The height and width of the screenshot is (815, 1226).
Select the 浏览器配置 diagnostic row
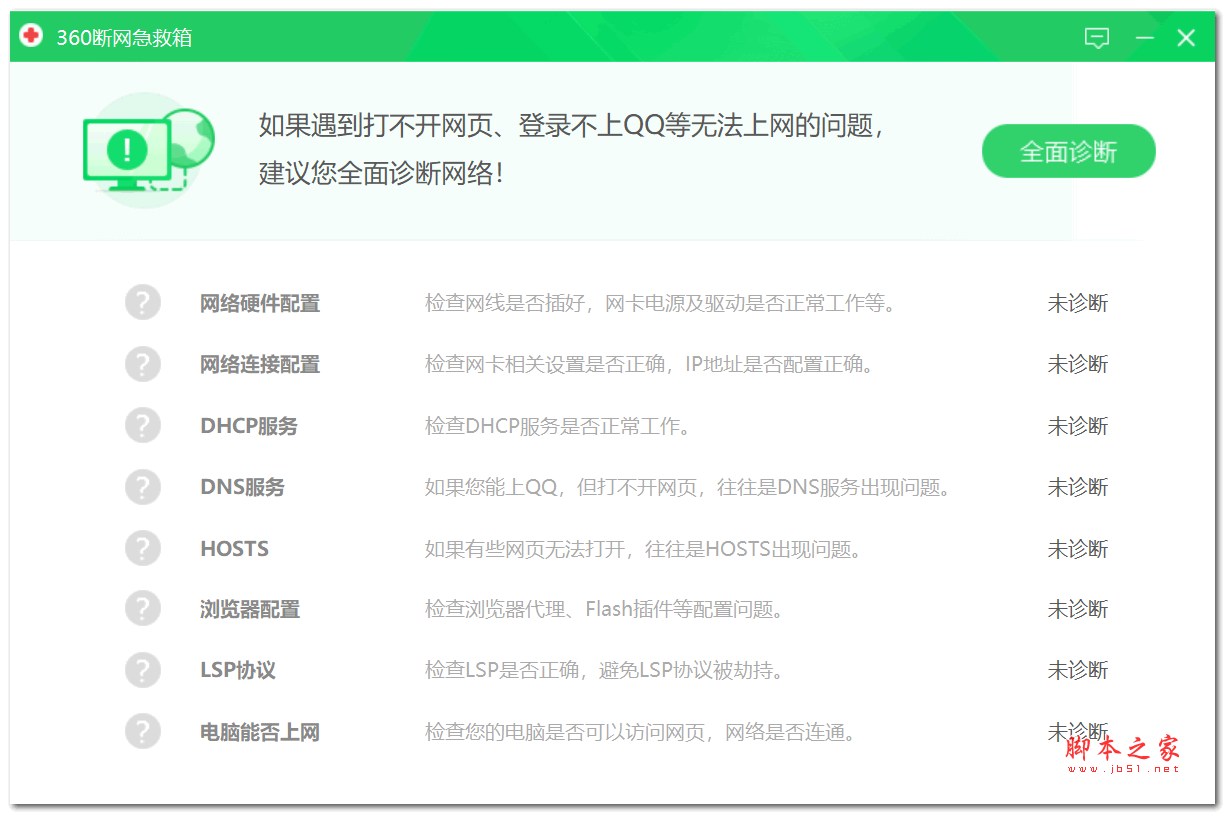[249, 609]
